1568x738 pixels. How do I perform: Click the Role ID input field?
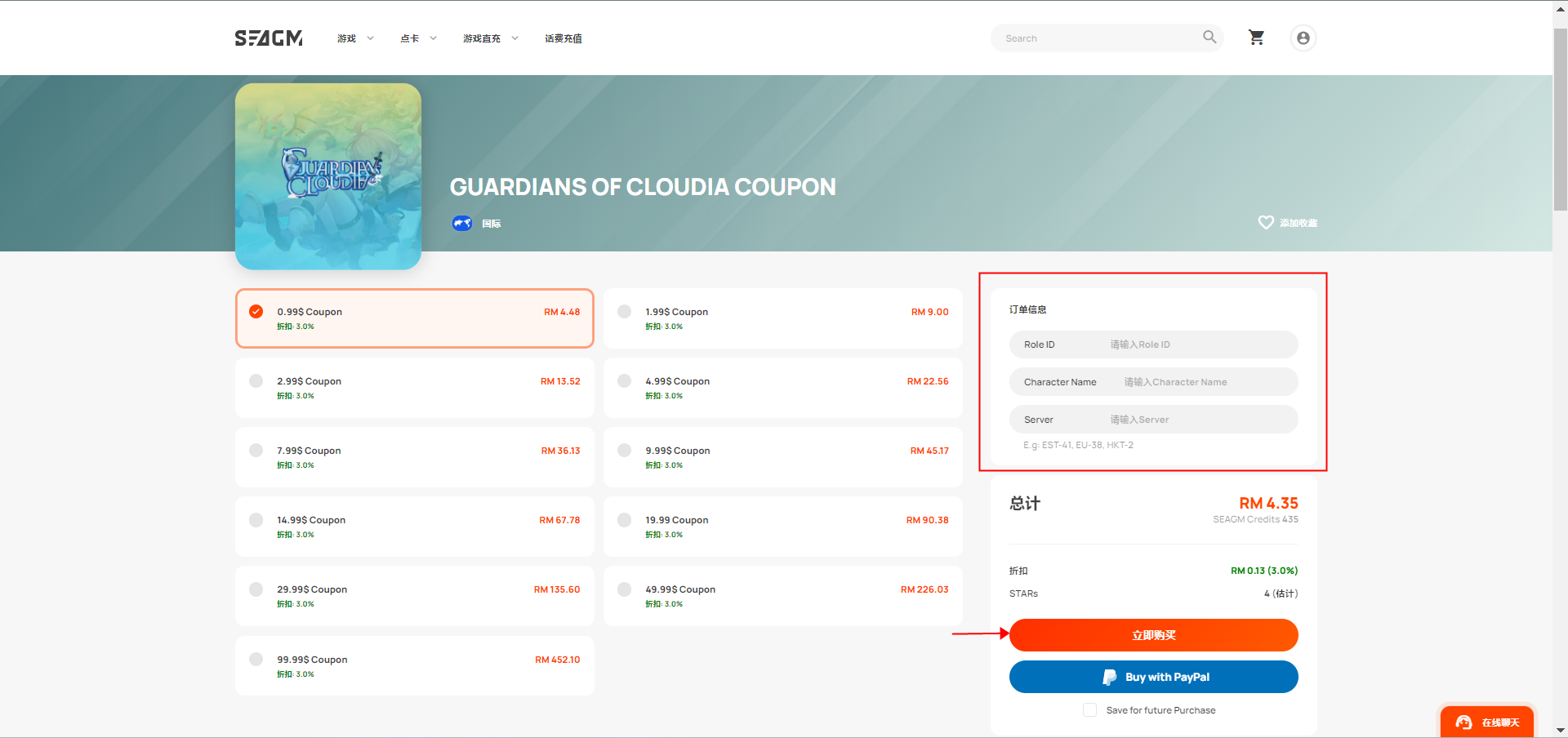[1153, 345]
